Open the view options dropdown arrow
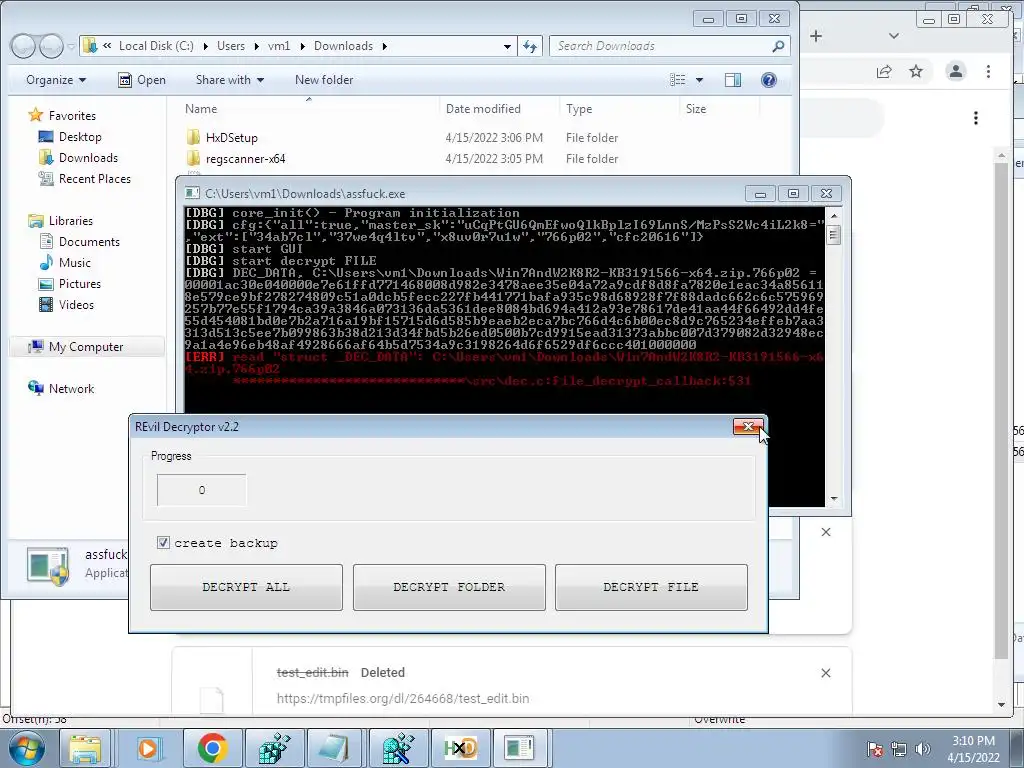The image size is (1024, 768). 699,80
